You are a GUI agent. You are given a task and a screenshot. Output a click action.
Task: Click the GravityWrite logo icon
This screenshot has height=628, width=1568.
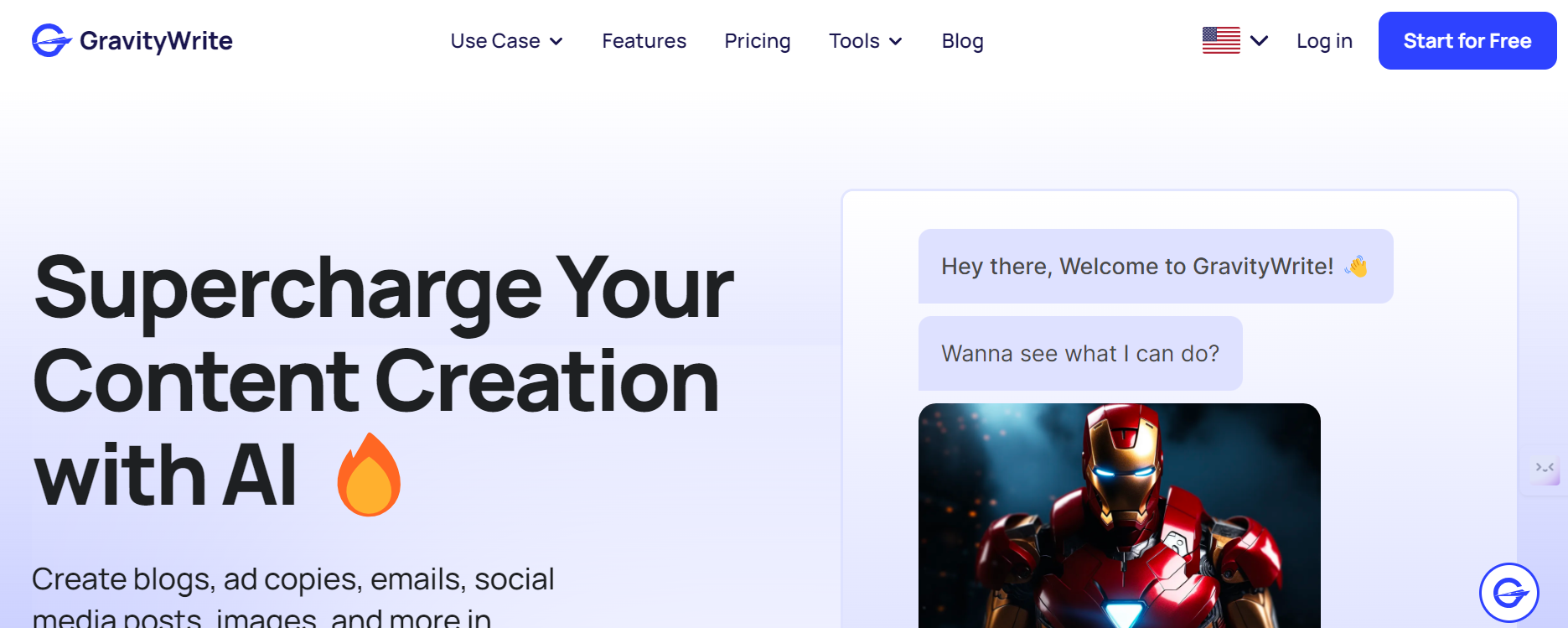[51, 40]
